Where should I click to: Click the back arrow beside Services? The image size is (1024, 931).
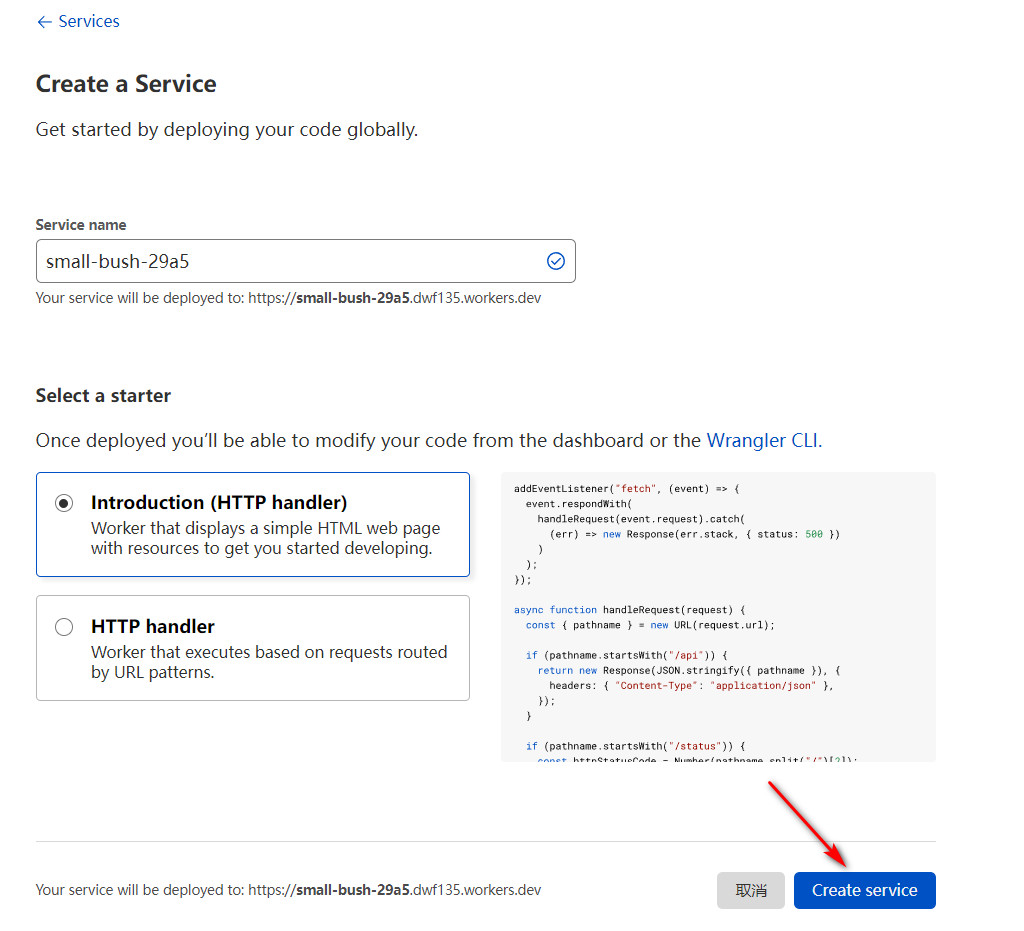tap(44, 22)
